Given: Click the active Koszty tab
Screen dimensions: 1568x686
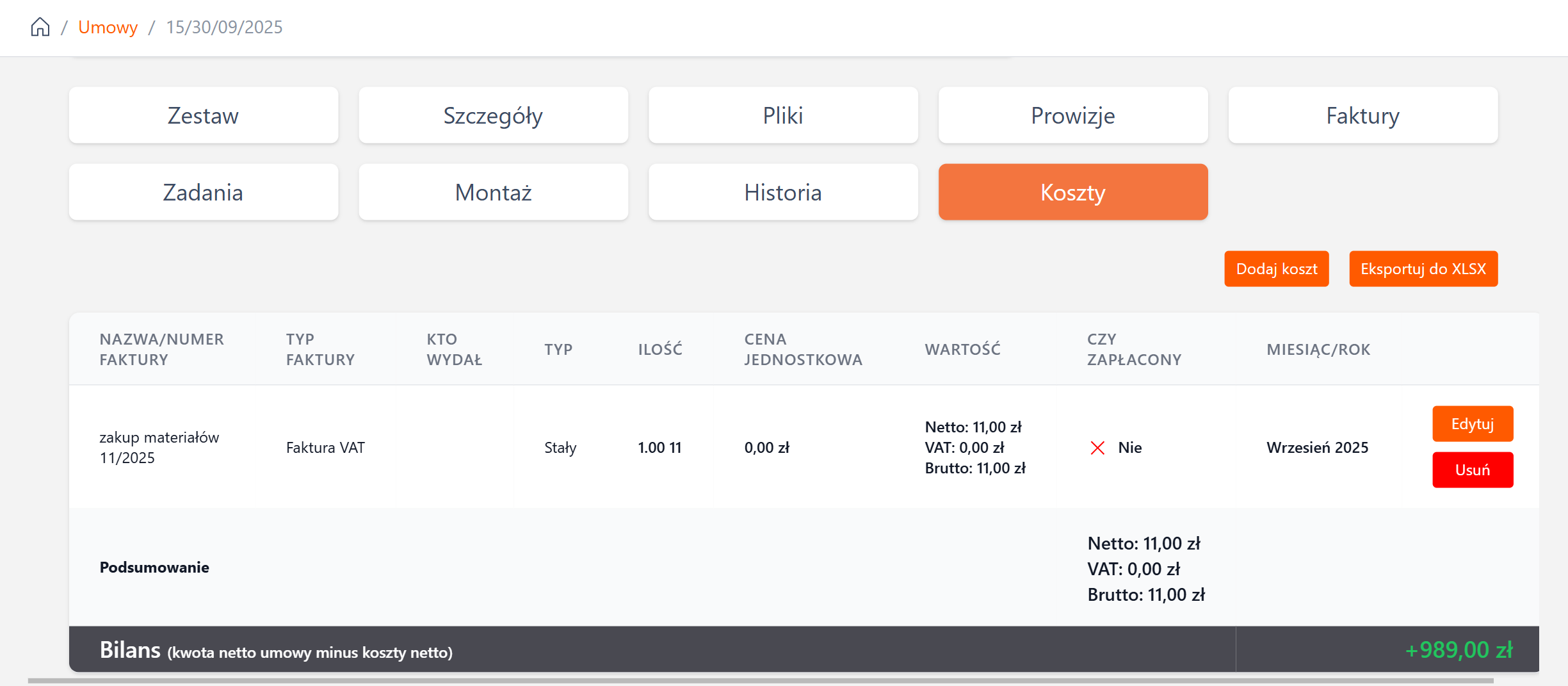Looking at the screenshot, I should [1072, 192].
